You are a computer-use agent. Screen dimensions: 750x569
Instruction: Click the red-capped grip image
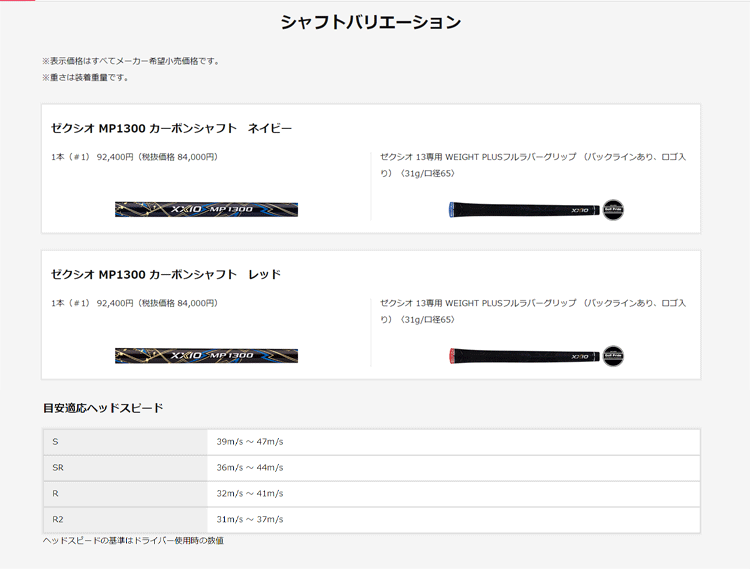(x=524, y=356)
